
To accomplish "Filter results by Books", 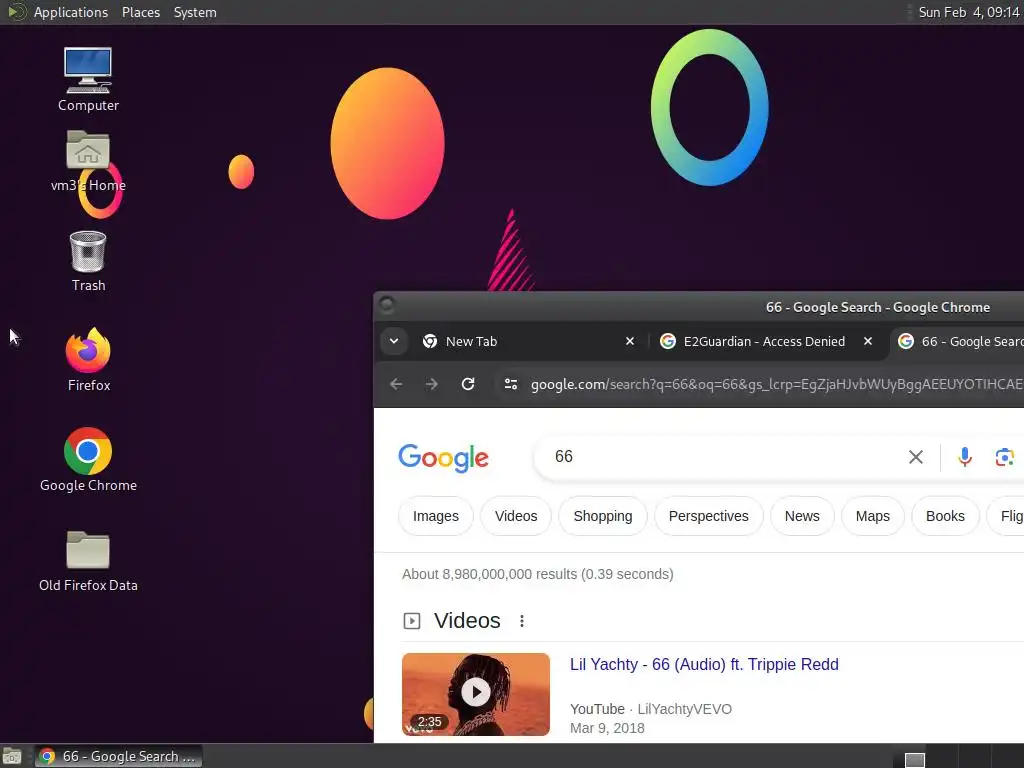I will (x=945, y=516).
